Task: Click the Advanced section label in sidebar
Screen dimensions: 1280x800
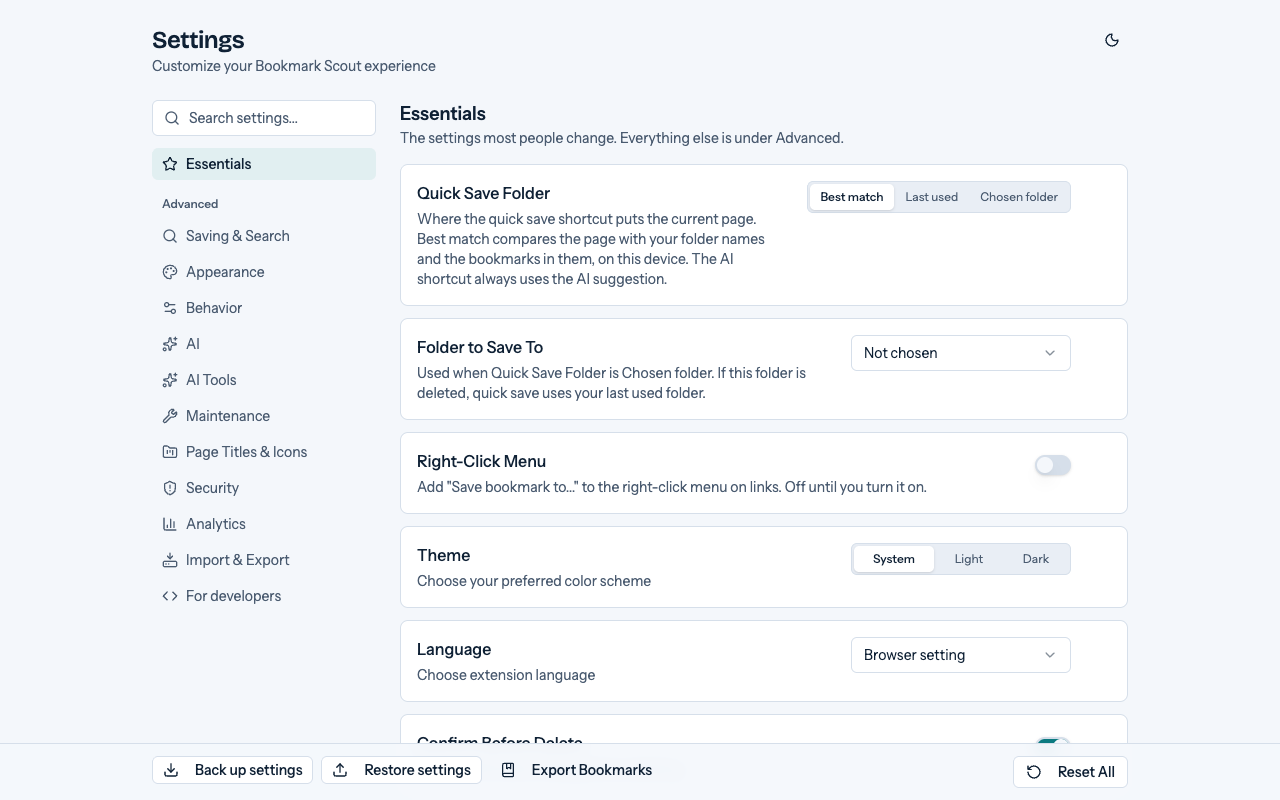Action: pyautogui.click(x=190, y=204)
